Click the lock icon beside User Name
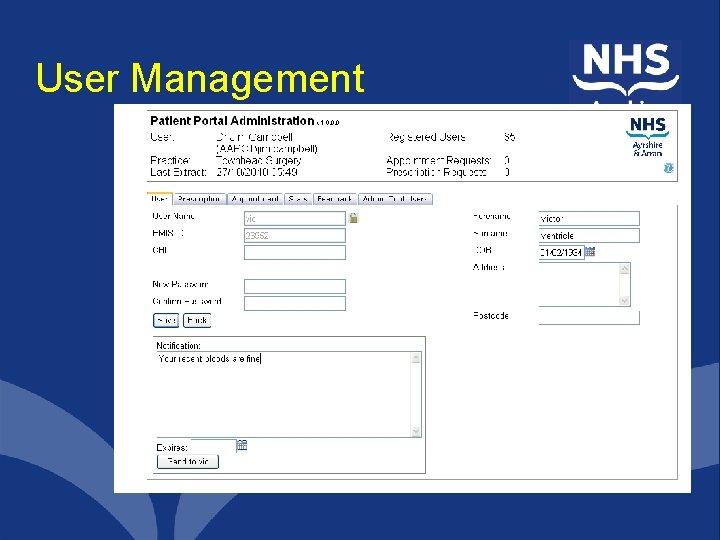The height and width of the screenshot is (540, 720). click(x=354, y=218)
